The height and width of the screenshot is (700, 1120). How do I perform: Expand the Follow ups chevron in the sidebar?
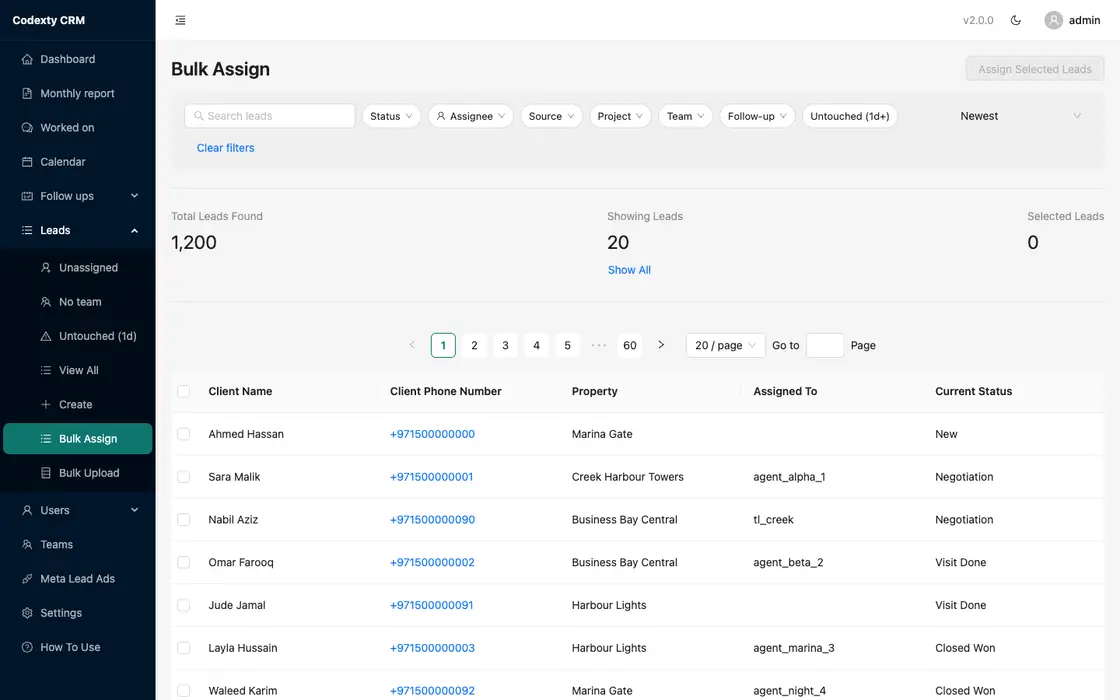click(134, 196)
